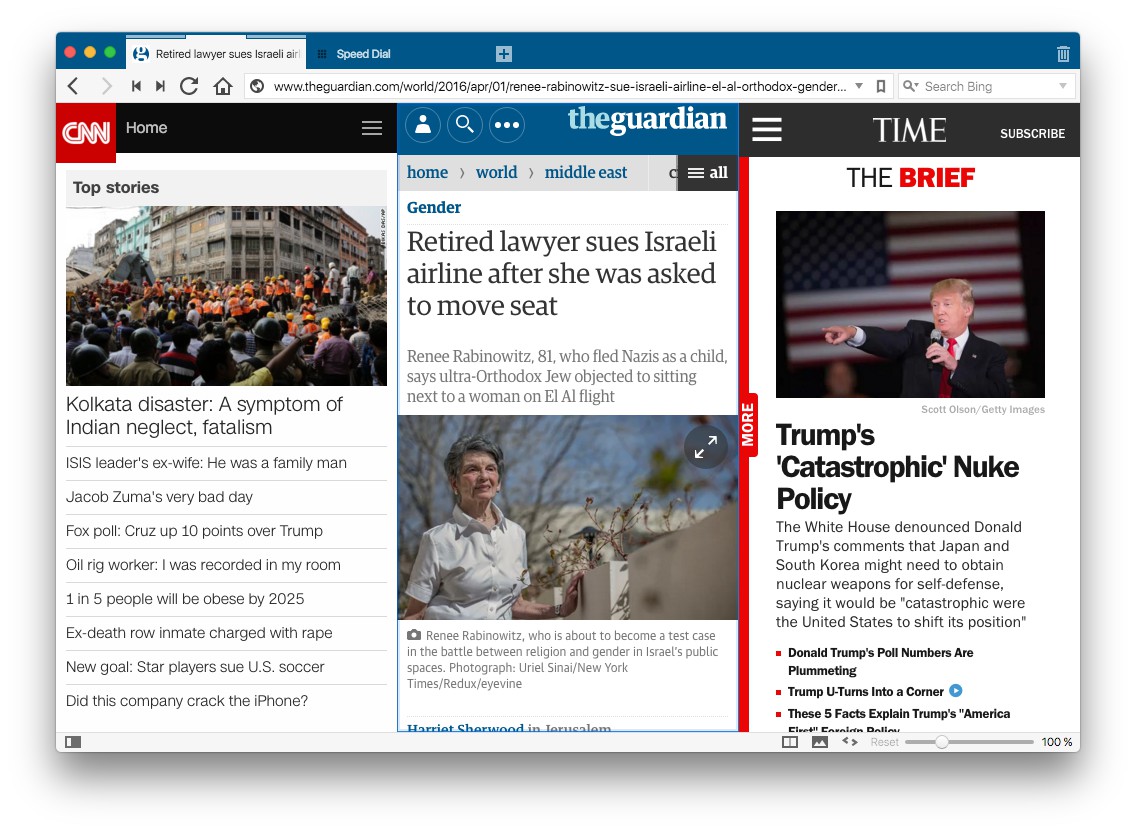The width and height of the screenshot is (1136, 832).
Task: Click the rewind history button
Action: point(136,86)
